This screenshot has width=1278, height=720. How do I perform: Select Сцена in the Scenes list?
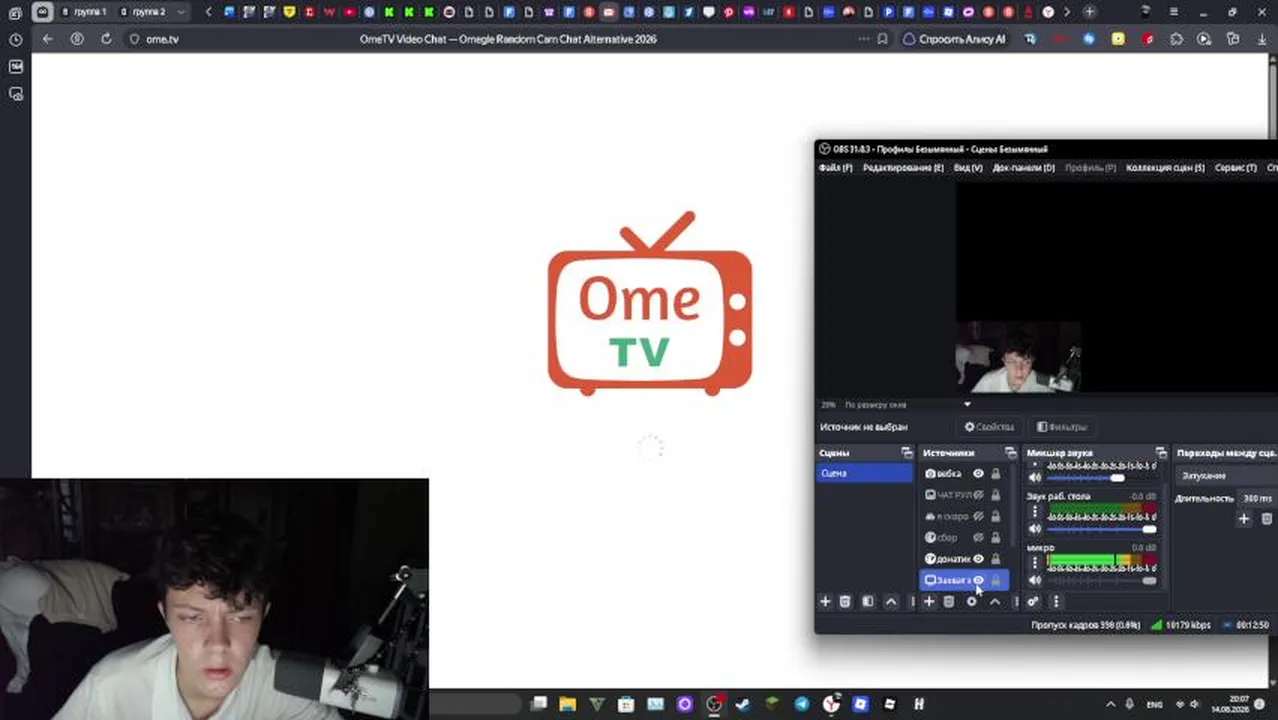pos(865,473)
